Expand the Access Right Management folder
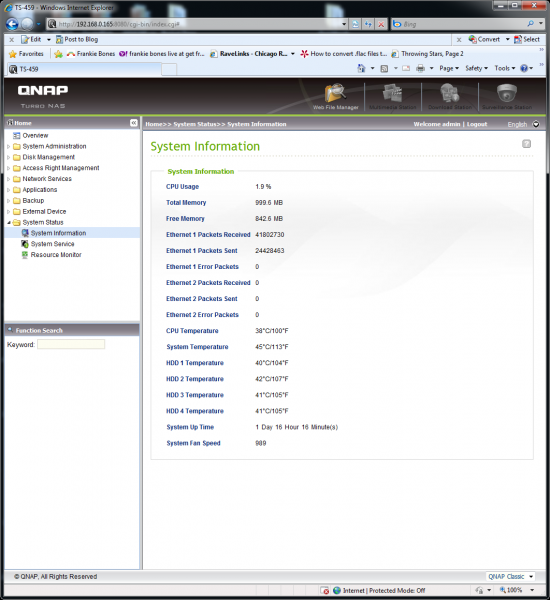 (8, 168)
